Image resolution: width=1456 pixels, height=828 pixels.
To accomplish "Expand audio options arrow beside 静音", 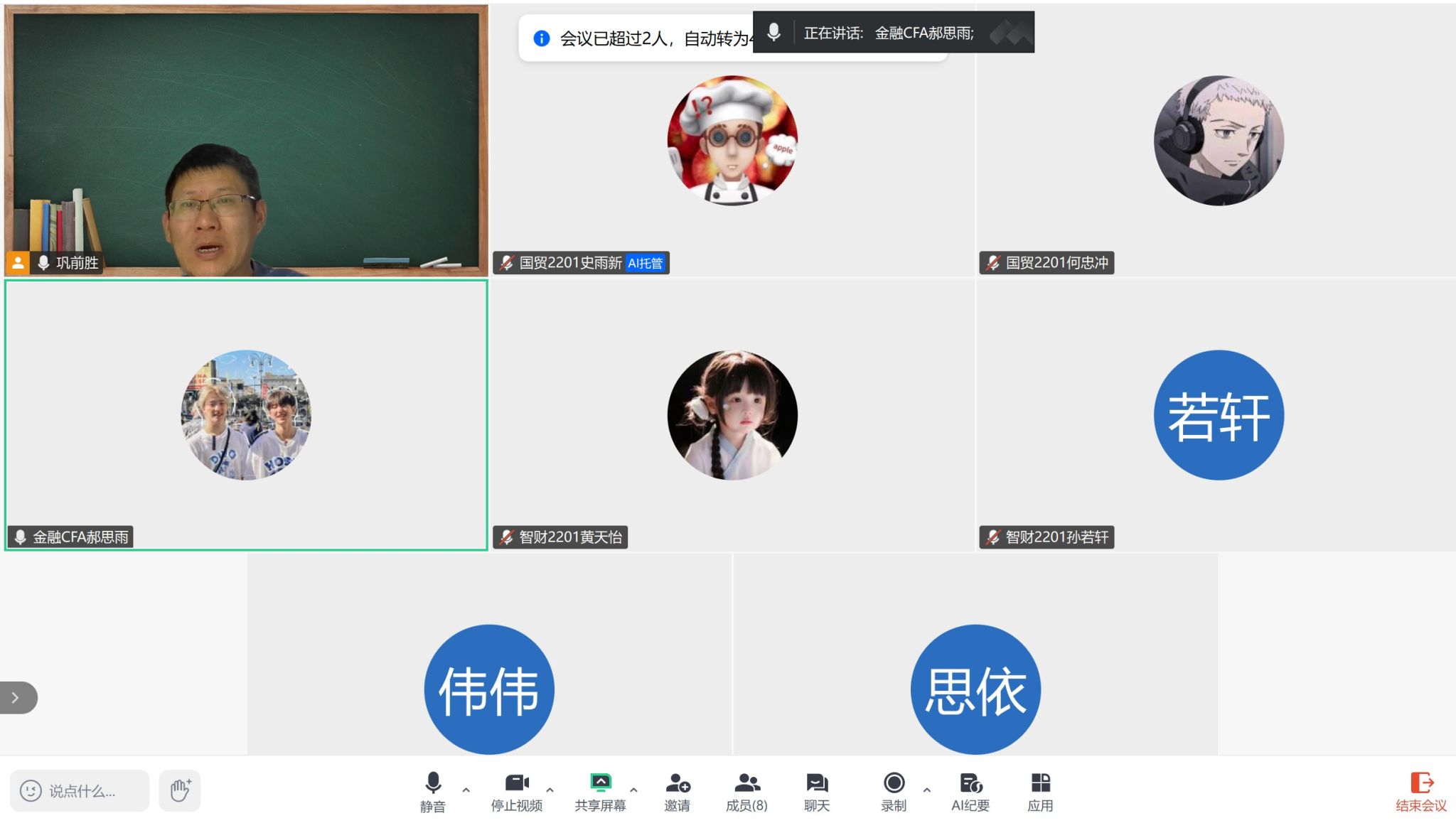I will tap(466, 790).
